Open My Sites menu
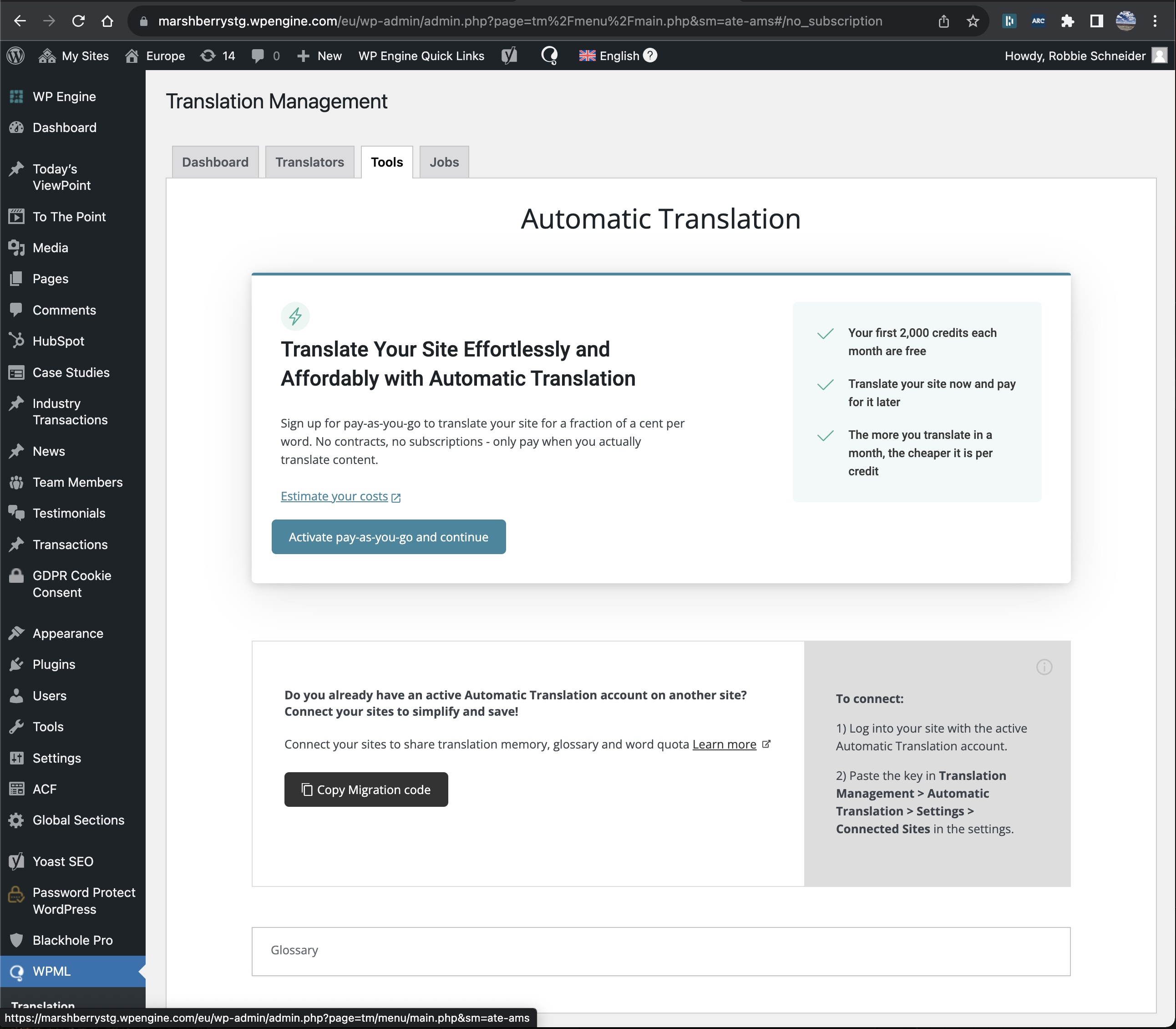 tap(73, 56)
